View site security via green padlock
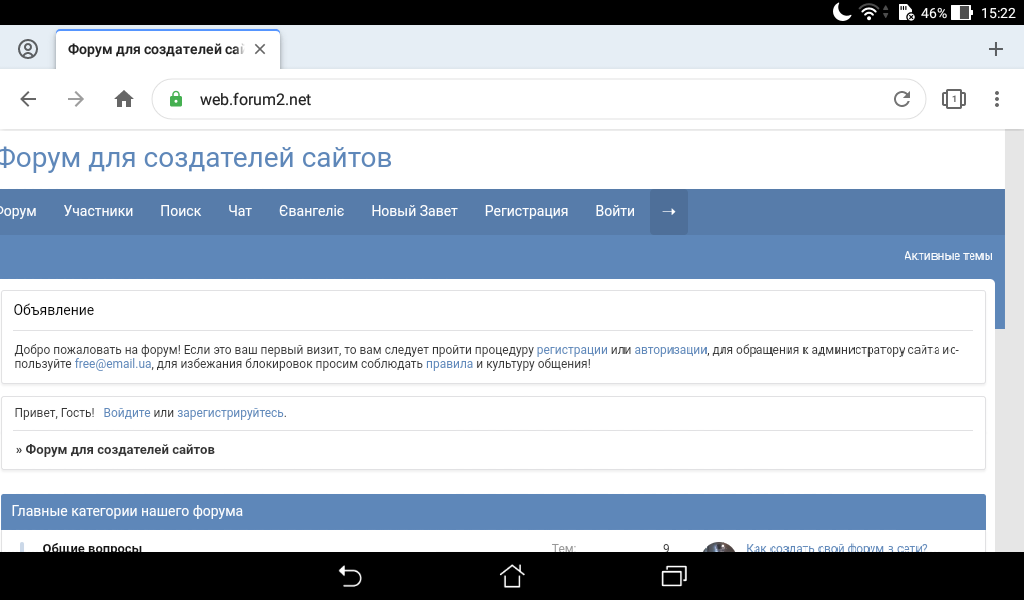The height and width of the screenshot is (600, 1024). click(176, 99)
